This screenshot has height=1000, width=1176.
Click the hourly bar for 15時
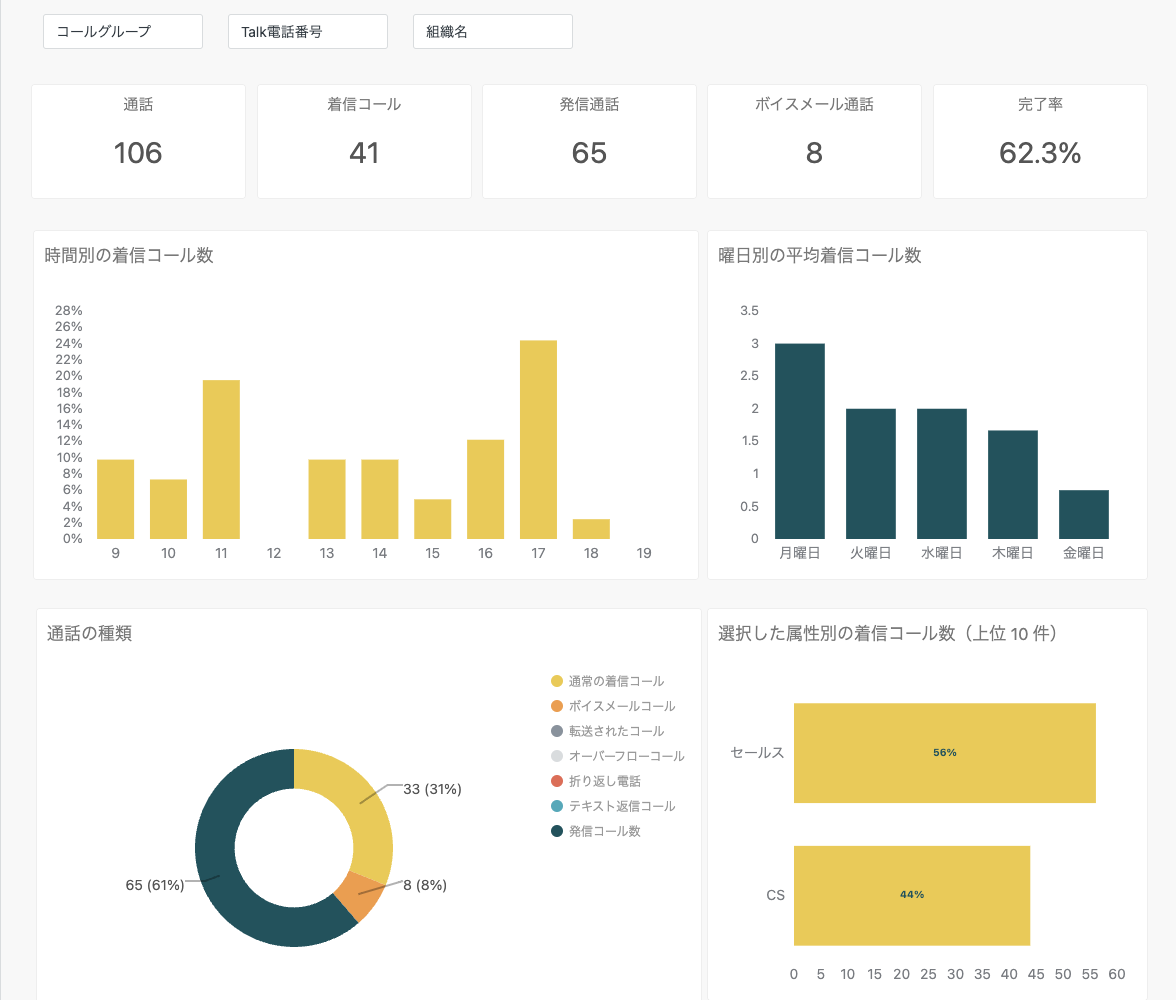[x=433, y=519]
